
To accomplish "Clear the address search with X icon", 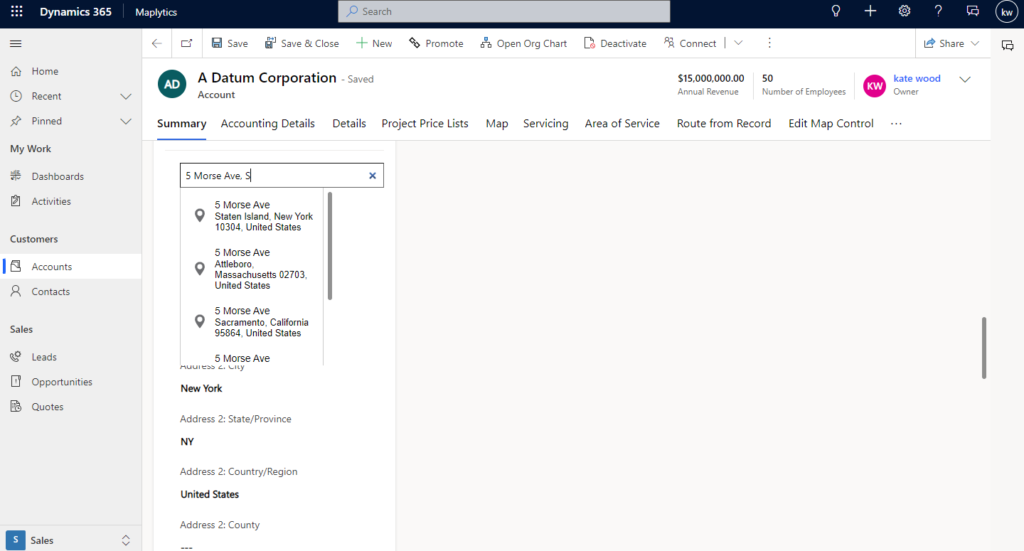I will click(x=372, y=176).
